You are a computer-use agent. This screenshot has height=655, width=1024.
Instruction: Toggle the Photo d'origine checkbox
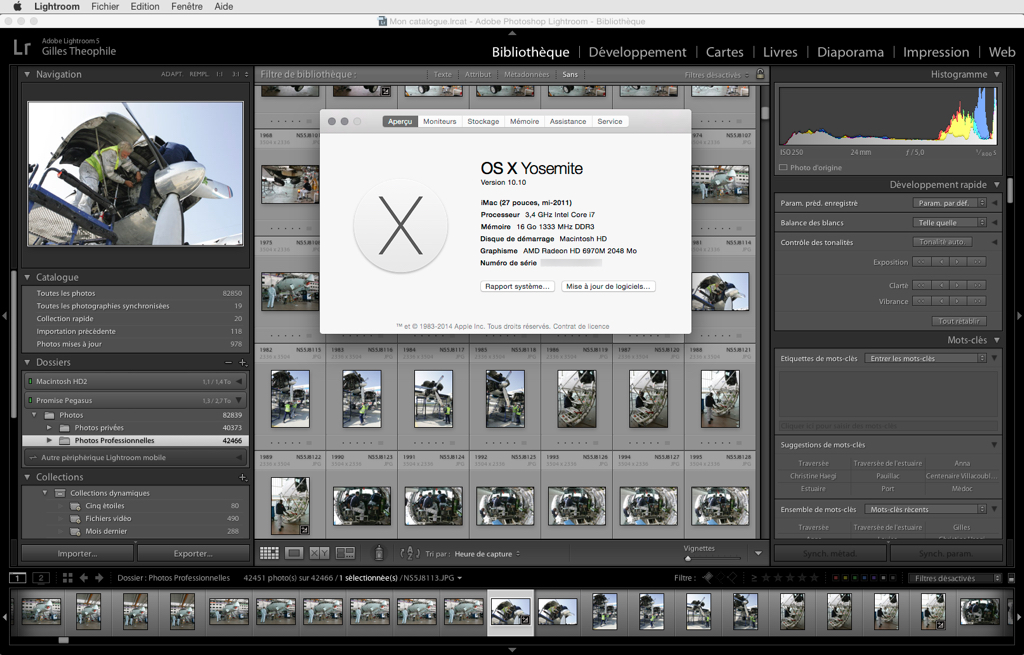point(783,168)
